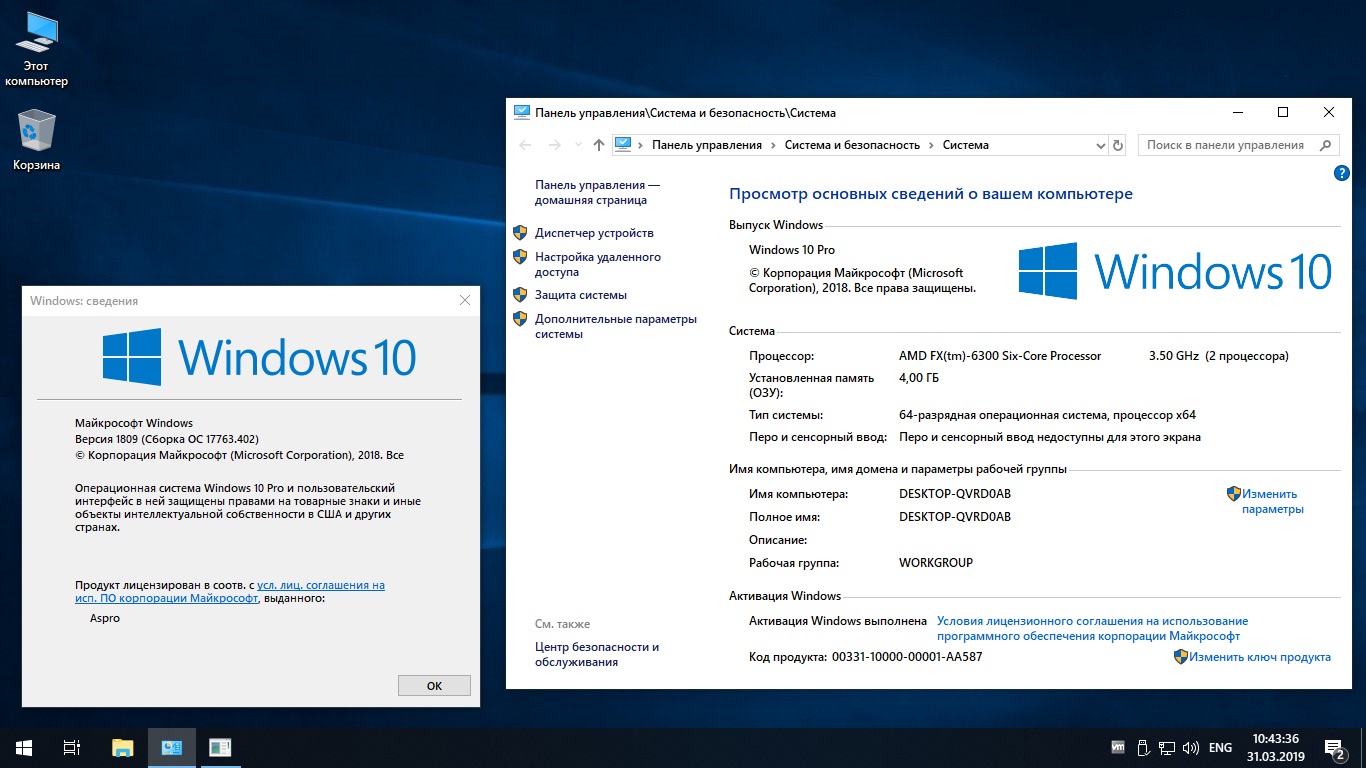
Task: Switch the ENG input language indicator
Action: 1220,747
